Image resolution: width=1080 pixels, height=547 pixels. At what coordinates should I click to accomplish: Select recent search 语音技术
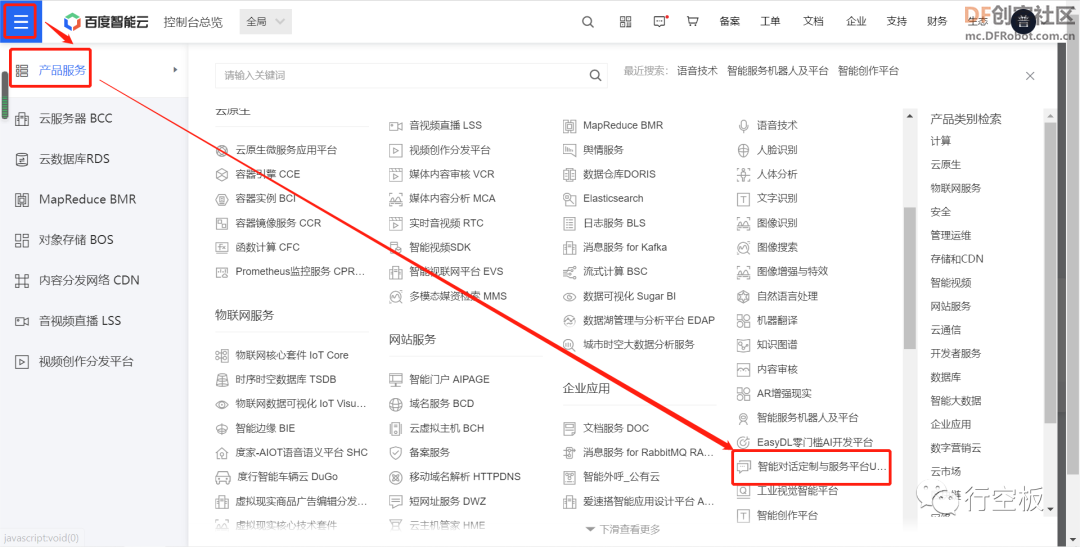coord(697,70)
